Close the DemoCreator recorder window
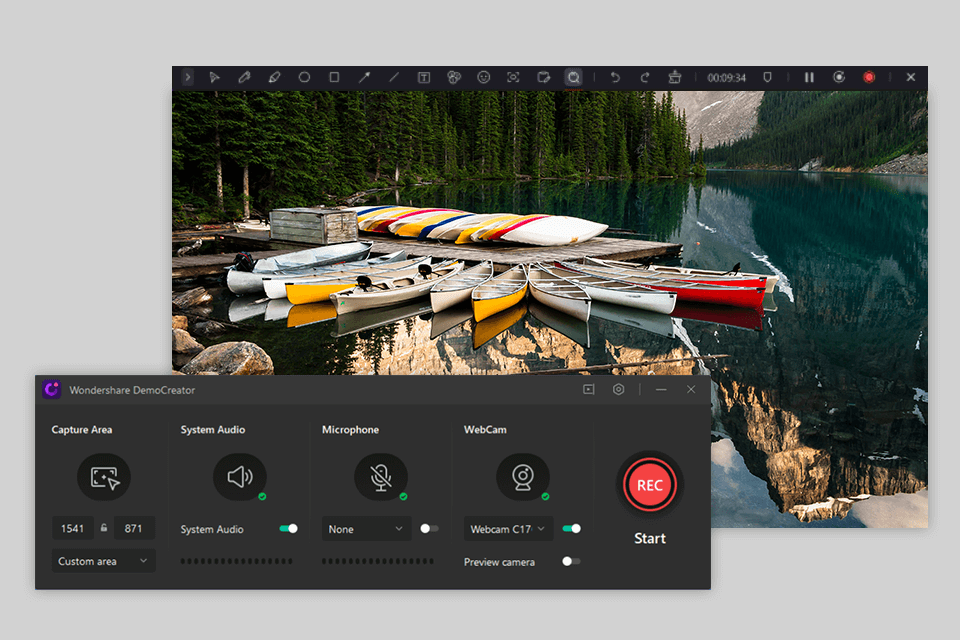Image resolution: width=960 pixels, height=640 pixels. point(691,390)
